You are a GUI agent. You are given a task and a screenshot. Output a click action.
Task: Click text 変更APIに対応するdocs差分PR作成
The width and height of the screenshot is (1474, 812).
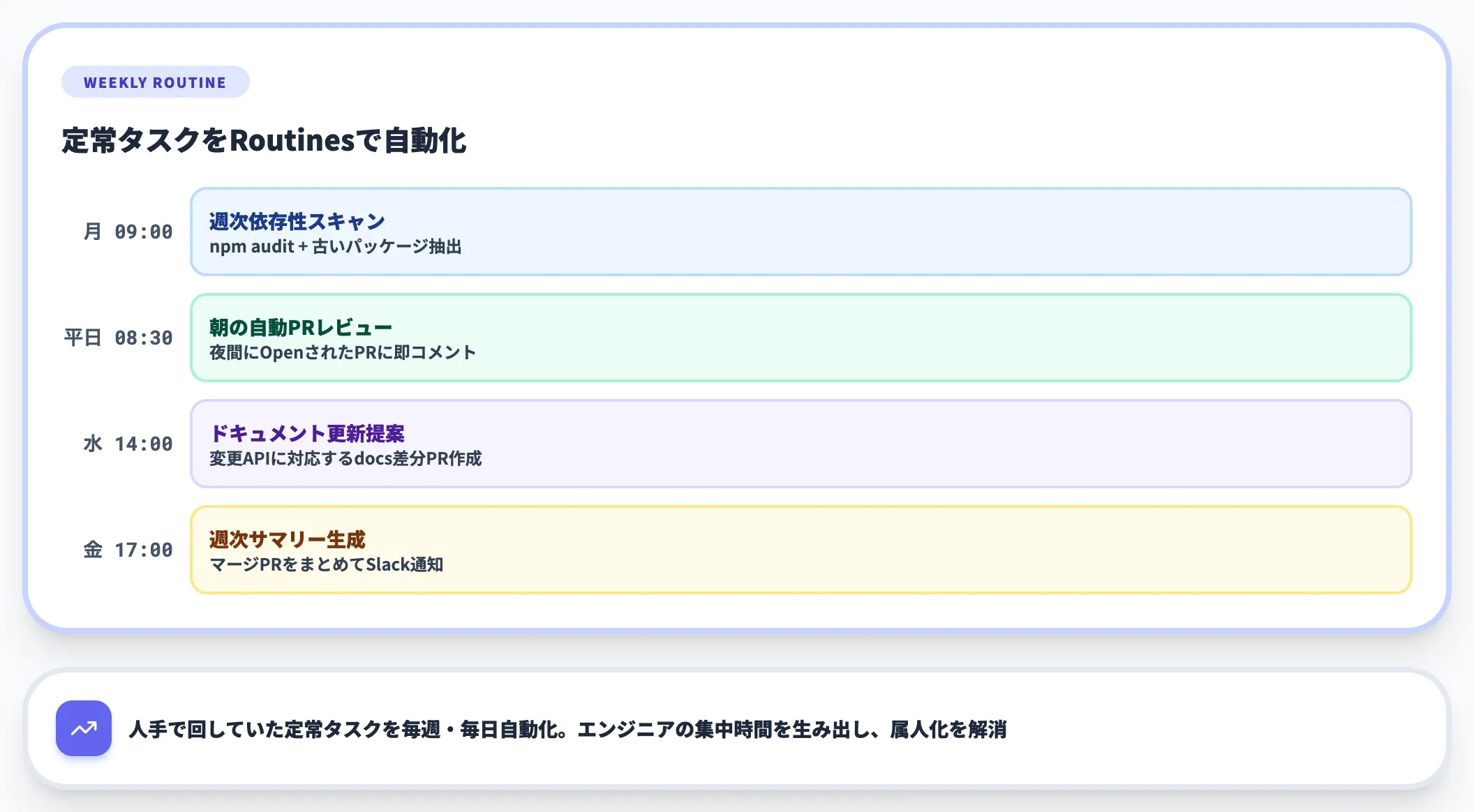point(345,459)
